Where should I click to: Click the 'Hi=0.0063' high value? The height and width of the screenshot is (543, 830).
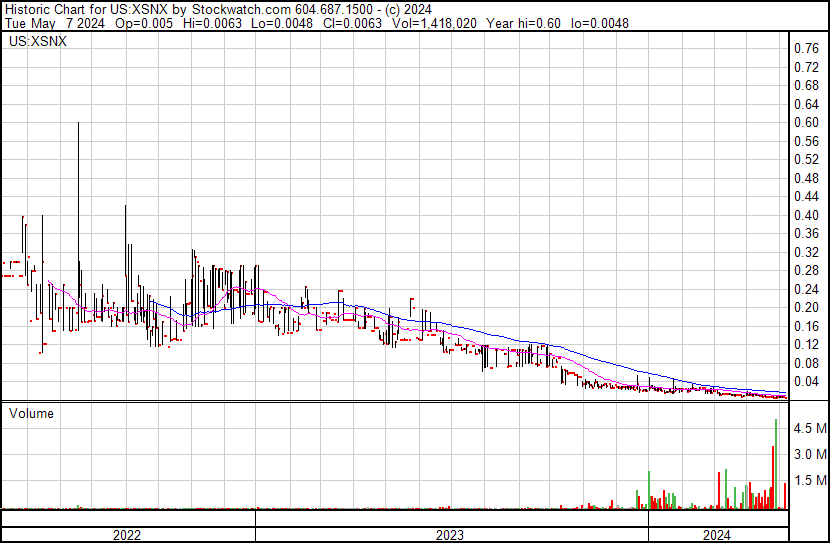click(212, 23)
